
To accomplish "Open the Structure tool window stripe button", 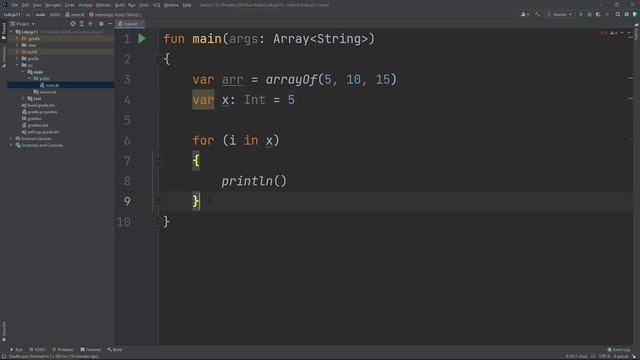I will click(x=4, y=56).
